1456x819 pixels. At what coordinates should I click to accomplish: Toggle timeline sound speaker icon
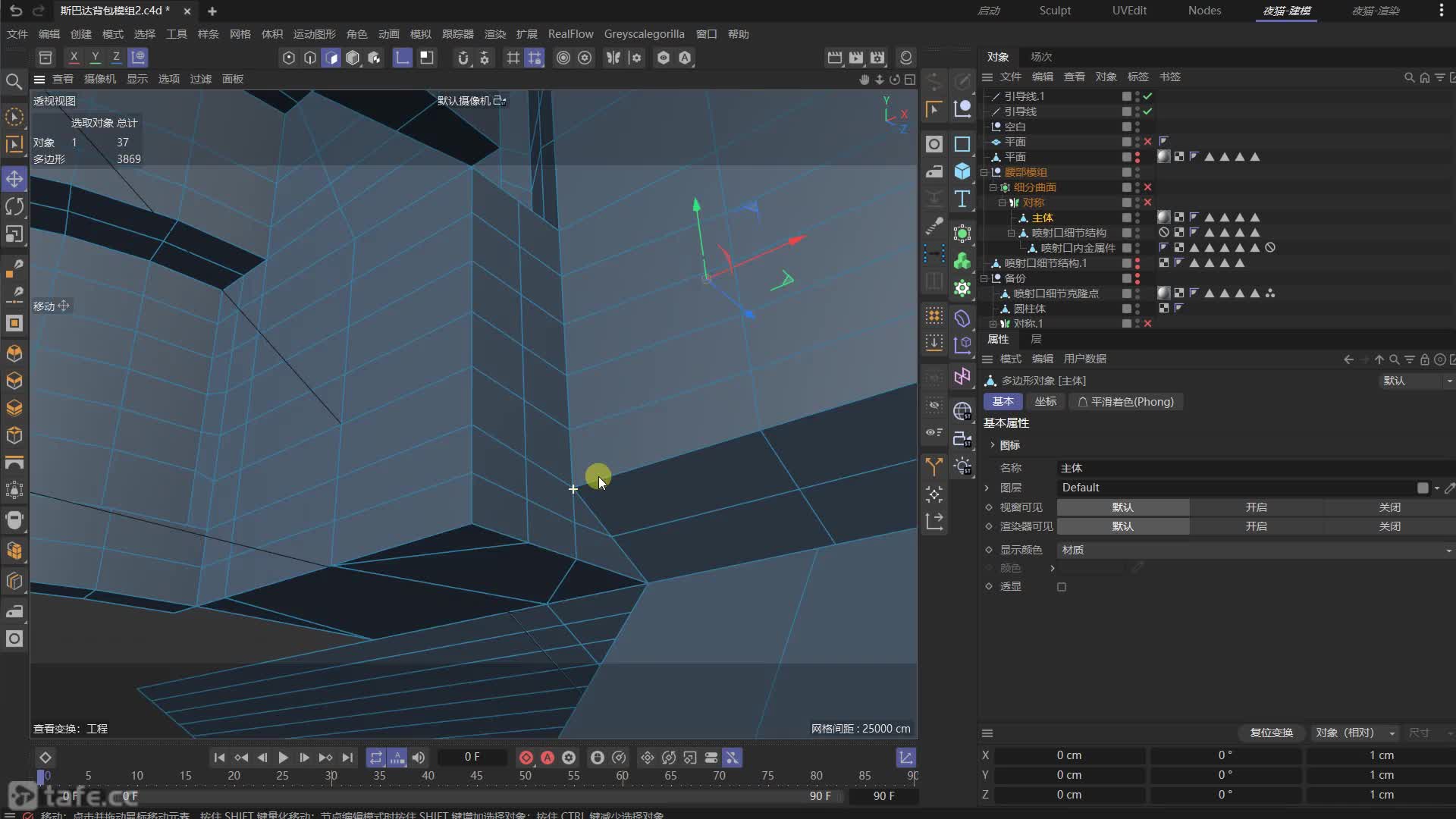coord(419,758)
